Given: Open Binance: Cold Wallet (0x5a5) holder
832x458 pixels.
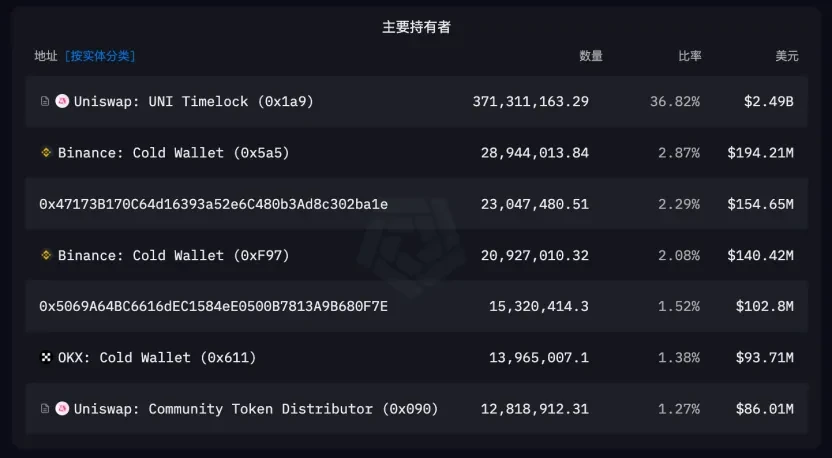Looking at the screenshot, I should pos(173,153).
